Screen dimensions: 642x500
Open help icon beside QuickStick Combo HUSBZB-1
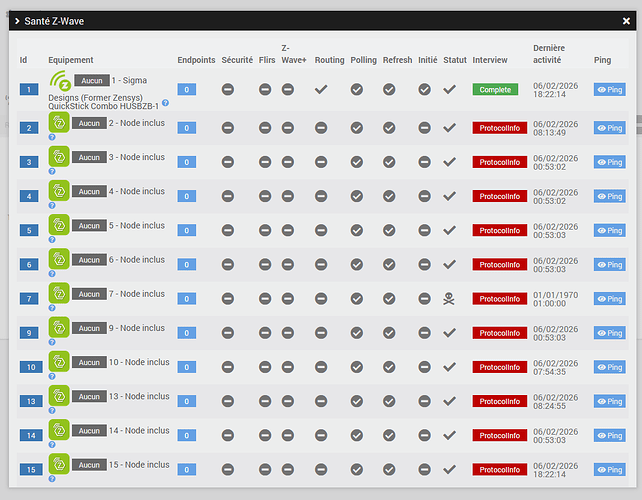pyautogui.click(x=165, y=103)
